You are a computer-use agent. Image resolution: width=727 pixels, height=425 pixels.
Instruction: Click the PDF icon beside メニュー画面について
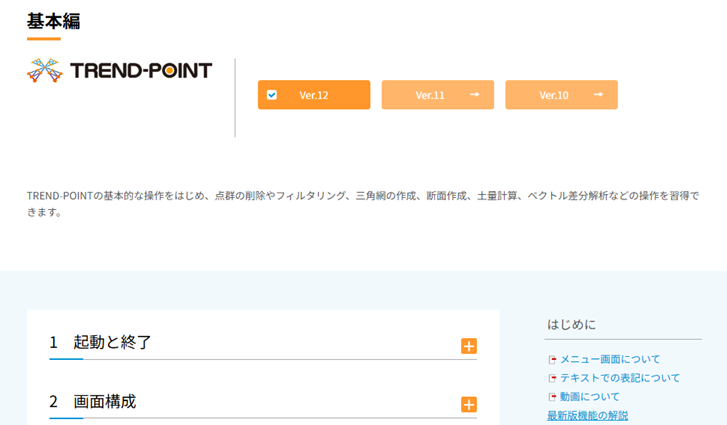point(551,360)
